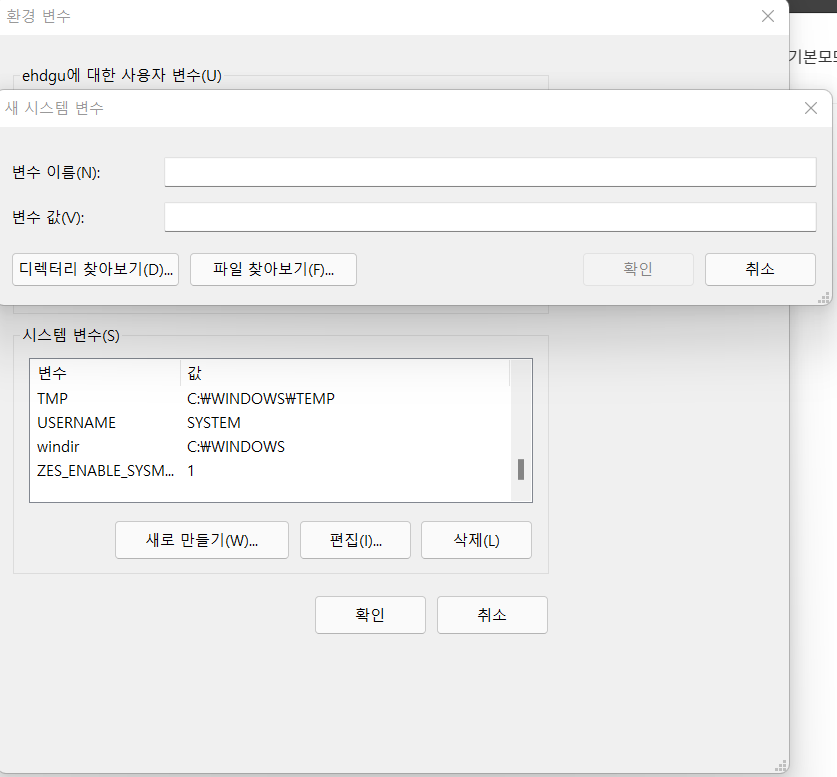Viewport: 837px width, 777px height.
Task: Click the 삭제(L) button
Action: 476,540
